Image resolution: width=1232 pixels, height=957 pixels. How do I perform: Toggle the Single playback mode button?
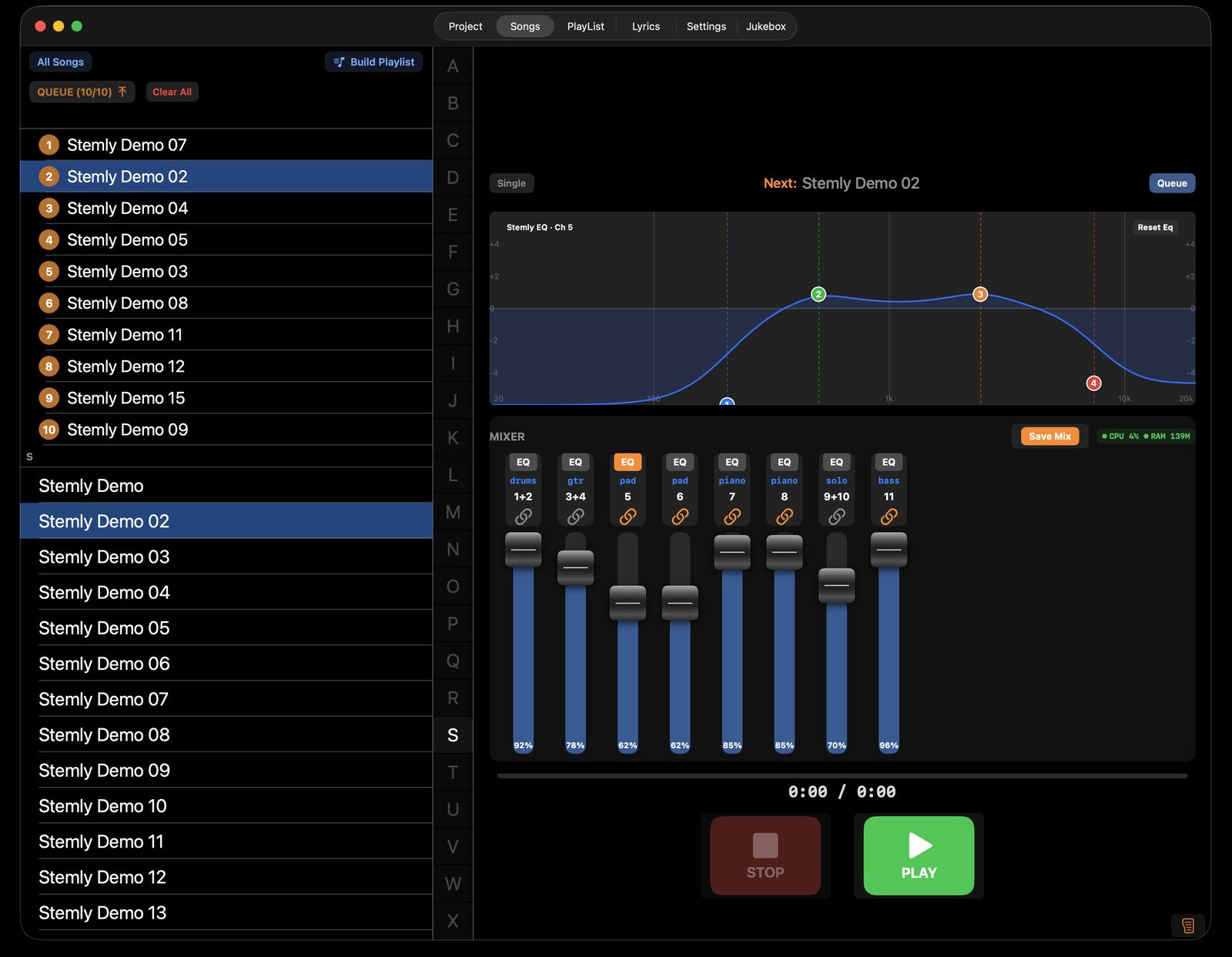point(511,183)
